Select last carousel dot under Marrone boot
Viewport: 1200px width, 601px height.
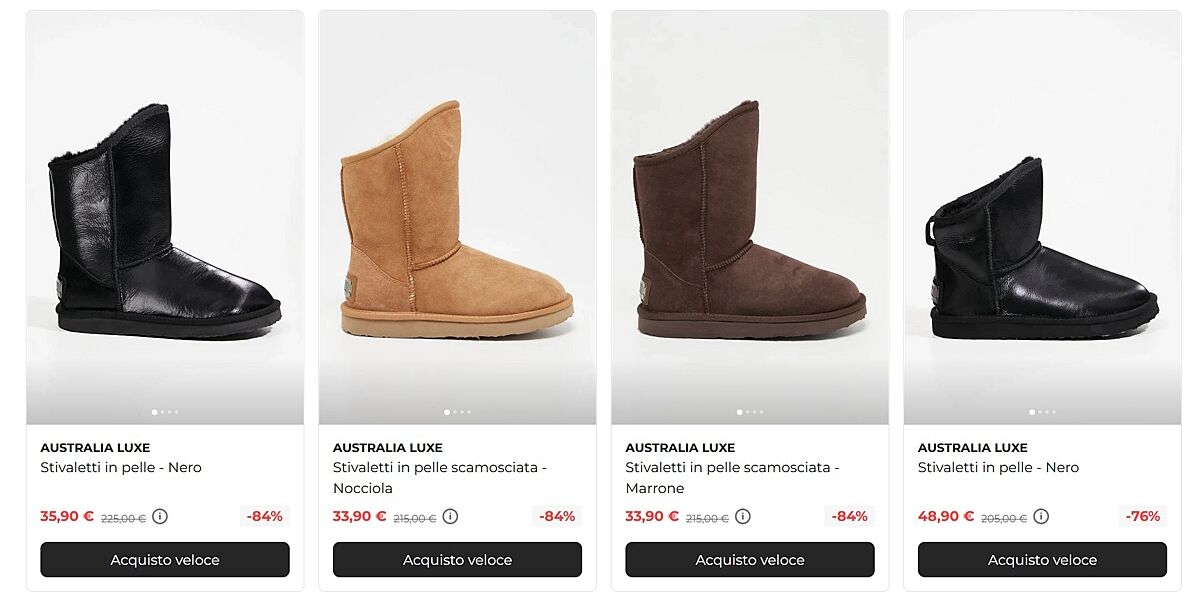[x=761, y=412]
